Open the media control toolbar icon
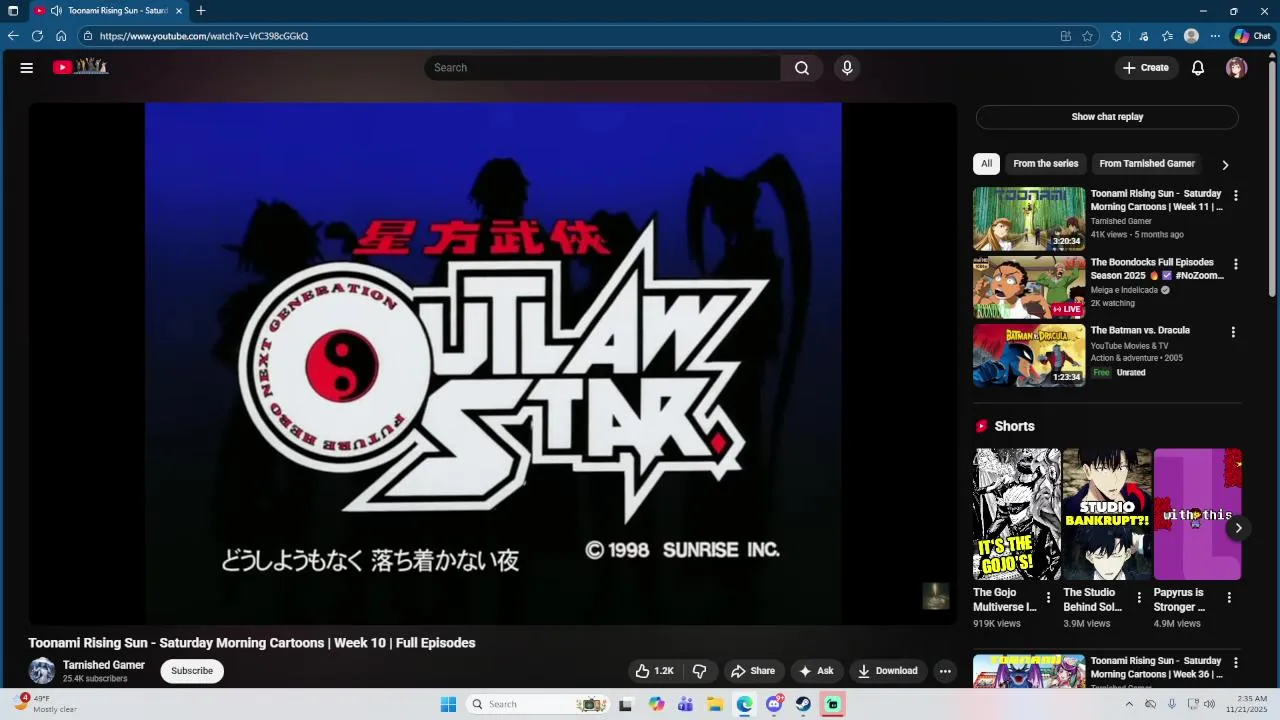The image size is (1280, 720). click(1144, 36)
